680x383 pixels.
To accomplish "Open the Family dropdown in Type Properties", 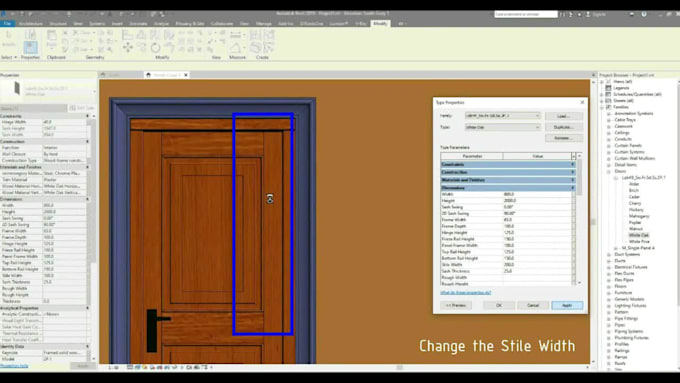I will point(537,116).
